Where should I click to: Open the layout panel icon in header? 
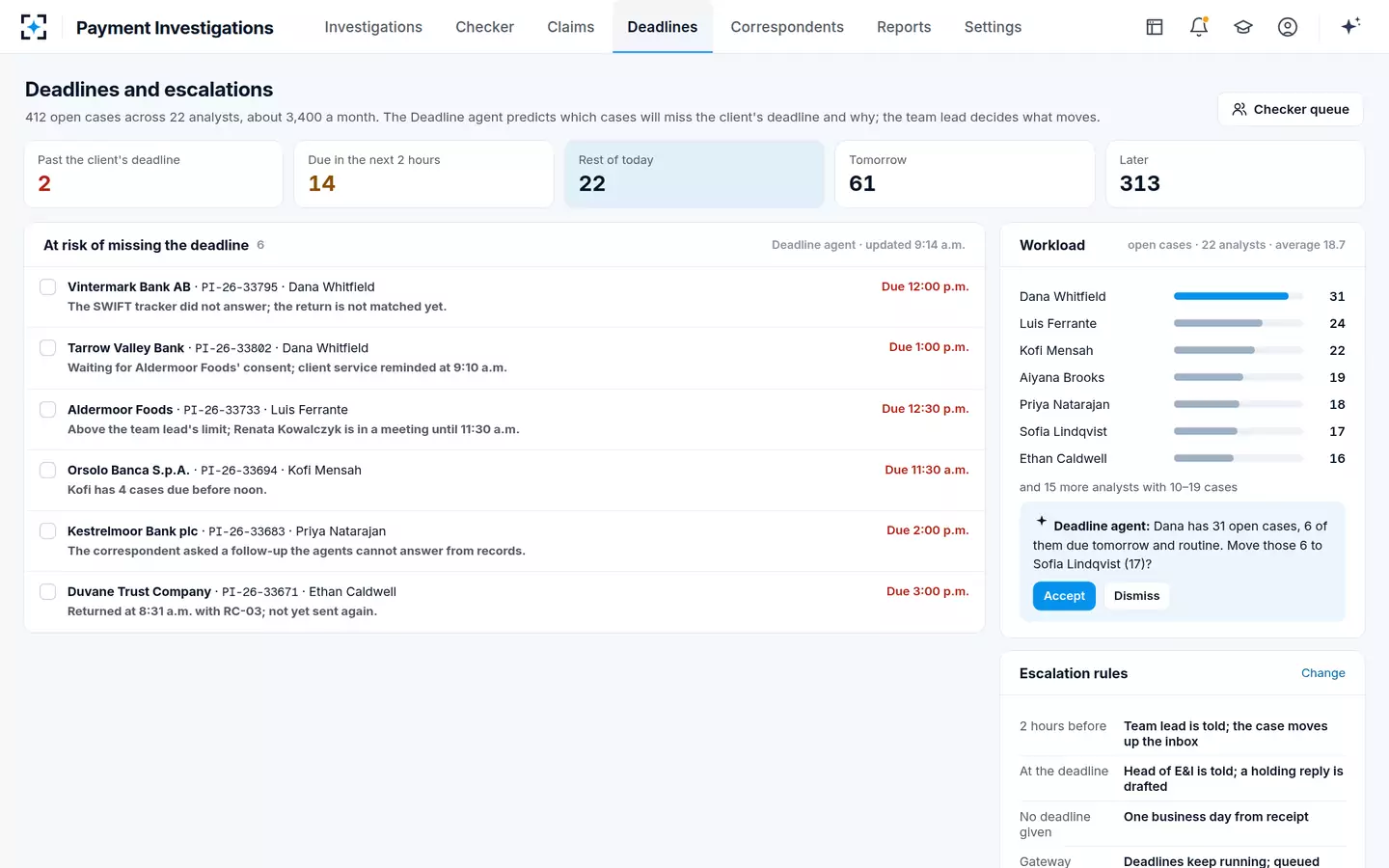pyautogui.click(x=1155, y=27)
